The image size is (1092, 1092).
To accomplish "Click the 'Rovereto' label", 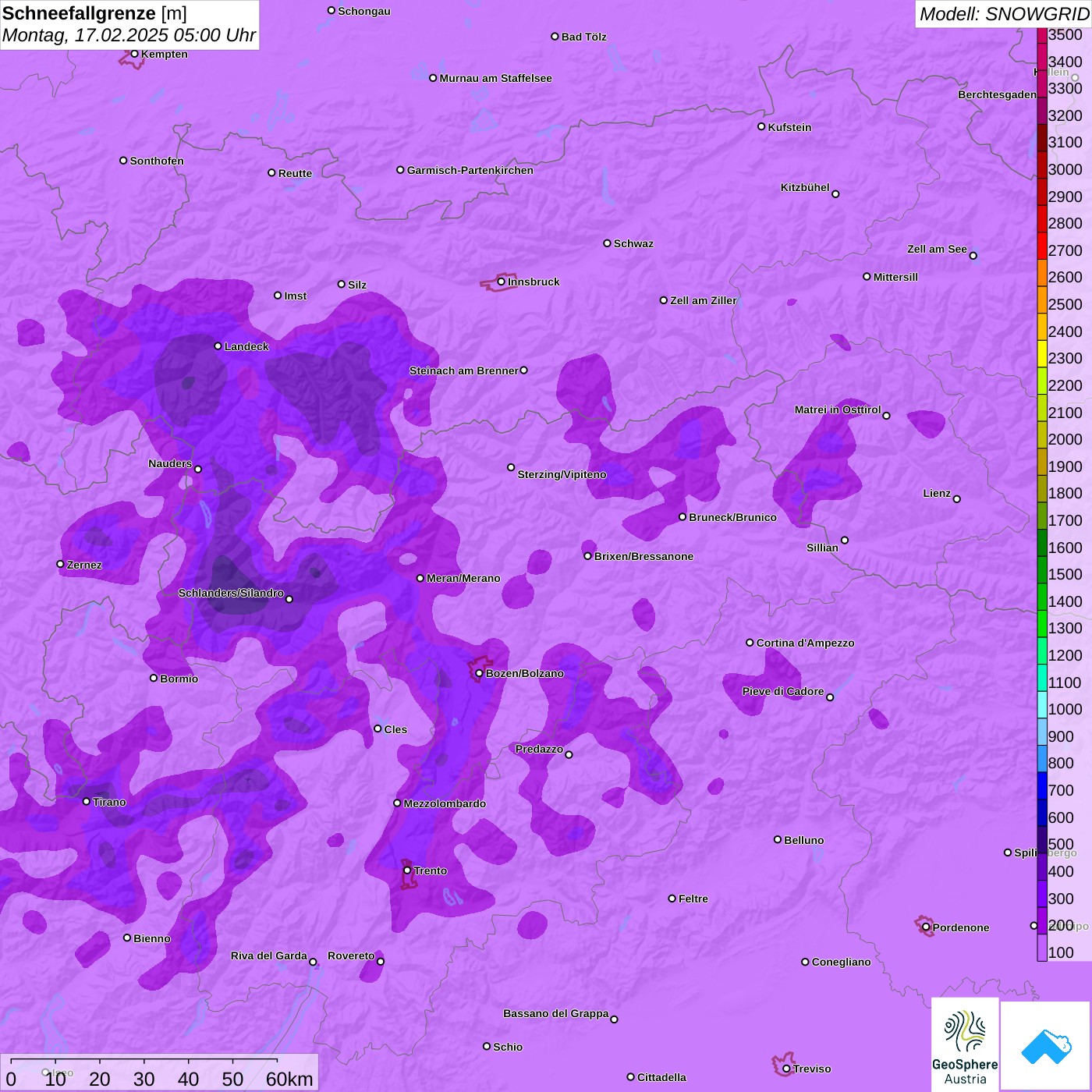I will (351, 955).
